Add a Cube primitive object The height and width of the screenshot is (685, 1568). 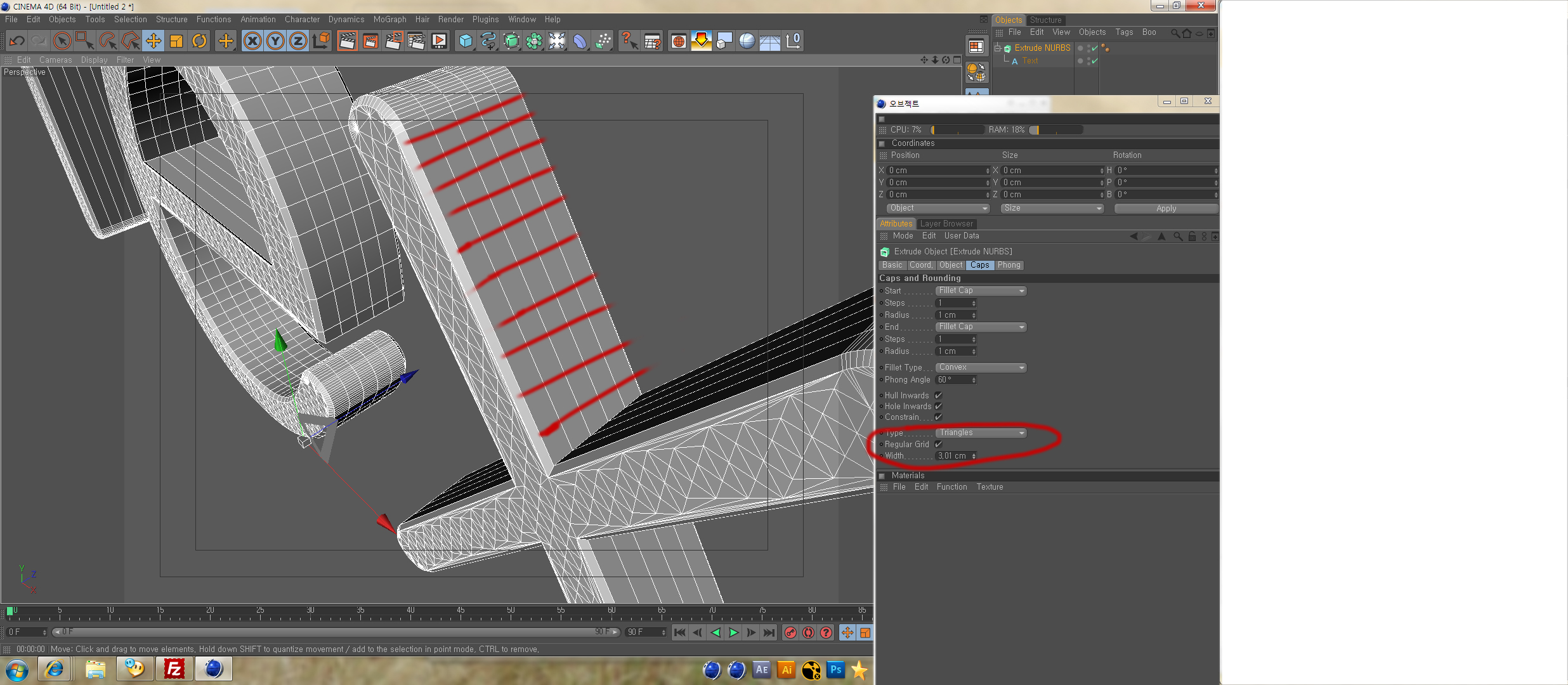(x=466, y=41)
